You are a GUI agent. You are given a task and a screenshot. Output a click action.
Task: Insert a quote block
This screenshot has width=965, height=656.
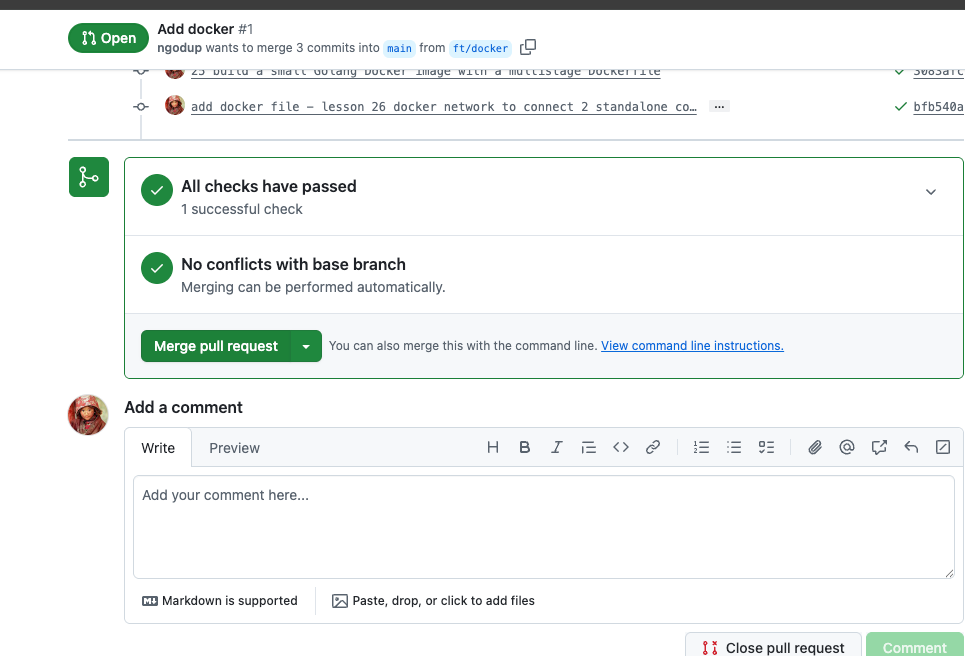click(589, 448)
